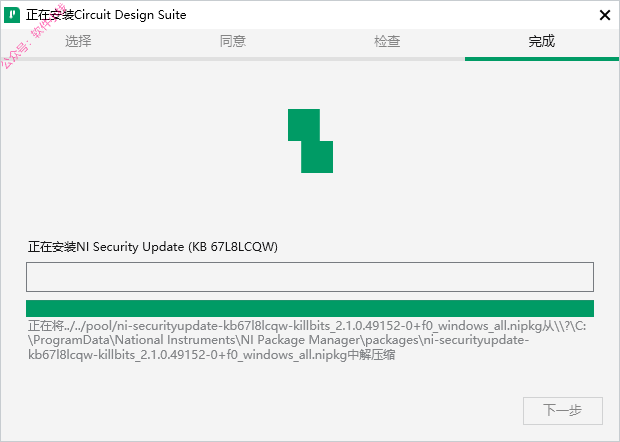Image resolution: width=620 pixels, height=442 pixels.
Task: Switch to the 同意 step tab
Action: tap(232, 41)
